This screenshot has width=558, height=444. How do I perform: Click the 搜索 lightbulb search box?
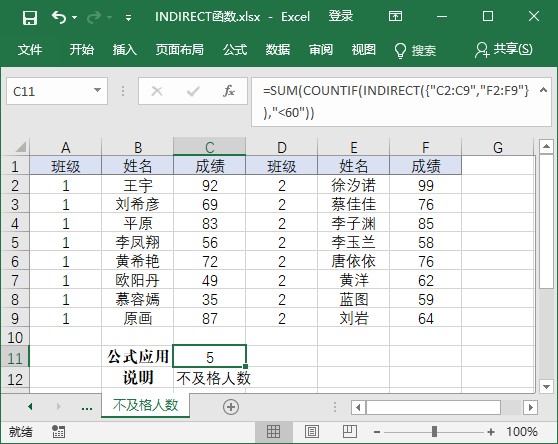pyautogui.click(x=415, y=50)
